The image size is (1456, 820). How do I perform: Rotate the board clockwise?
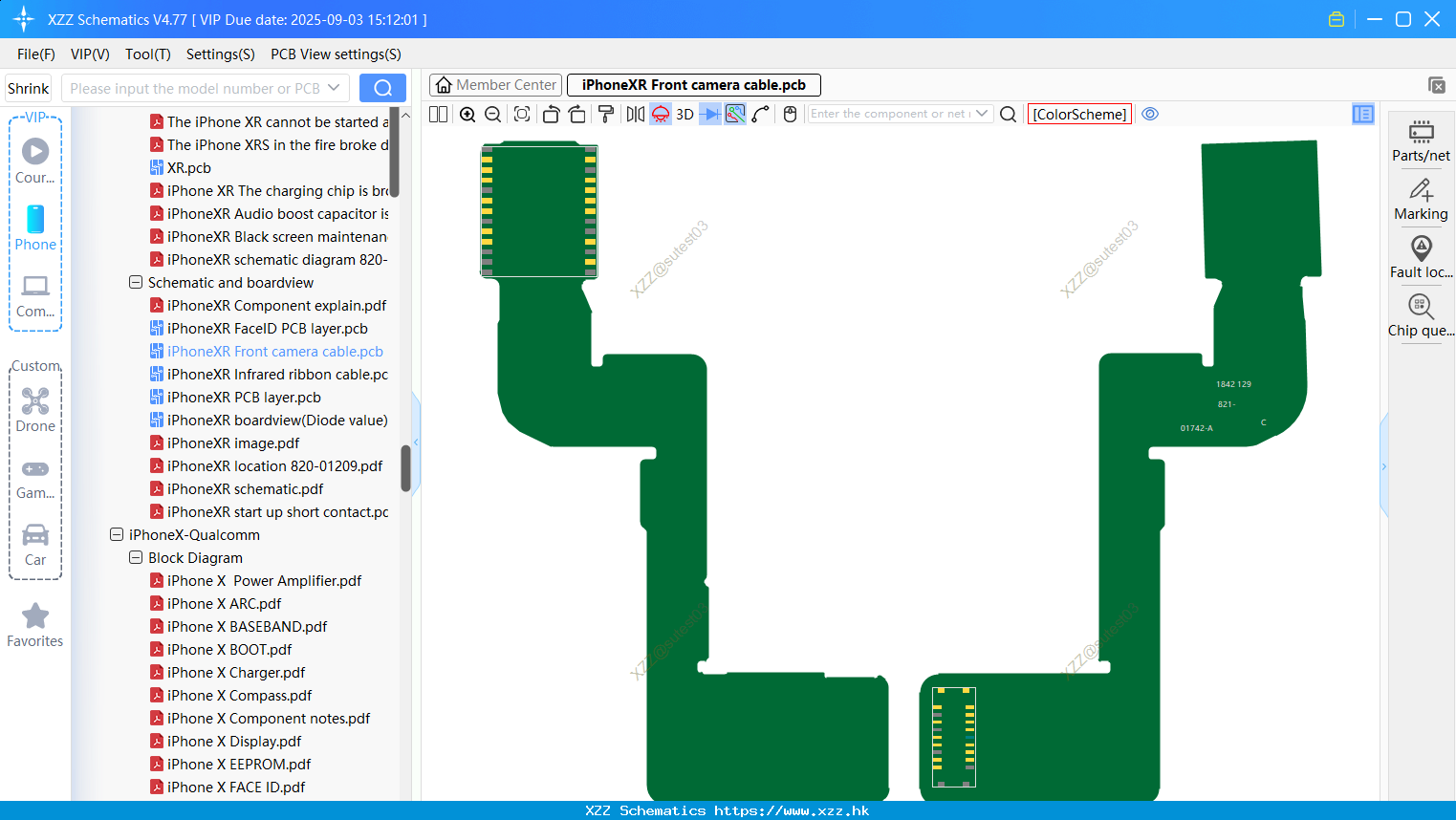(576, 114)
